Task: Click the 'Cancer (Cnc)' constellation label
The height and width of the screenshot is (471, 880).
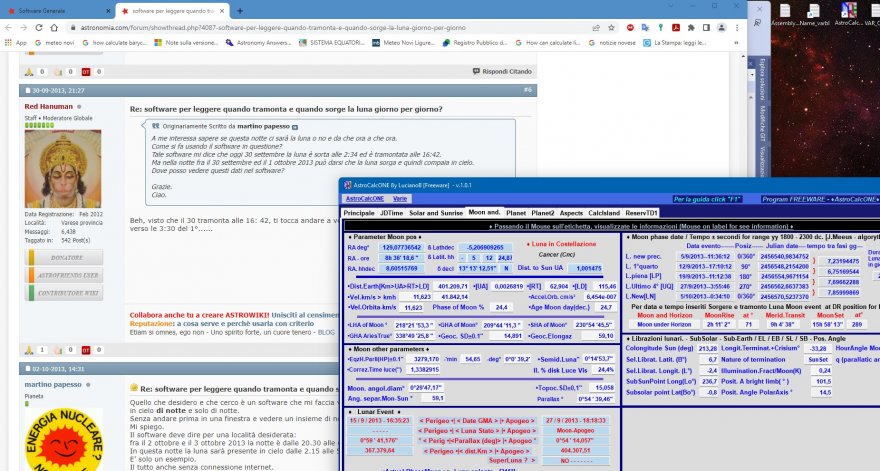Action: (x=556, y=254)
